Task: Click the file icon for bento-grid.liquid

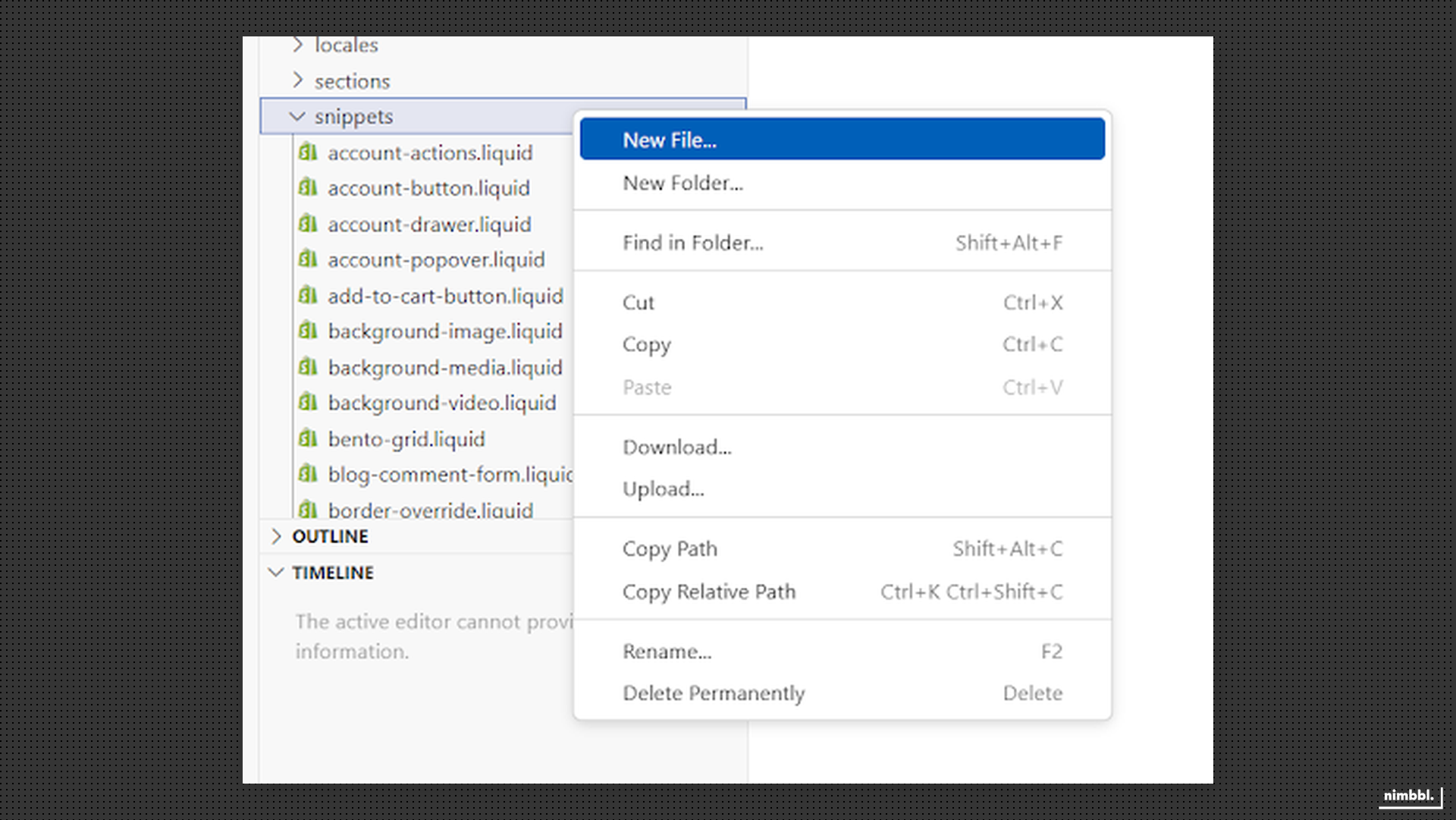Action: [308, 438]
